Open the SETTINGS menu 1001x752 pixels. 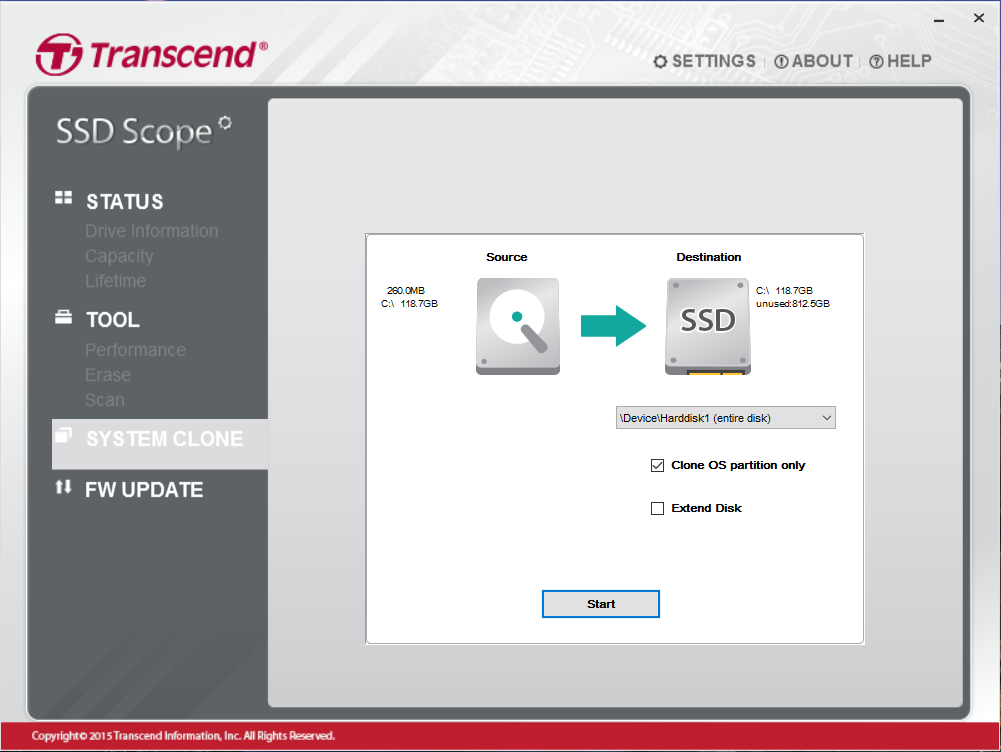[704, 62]
